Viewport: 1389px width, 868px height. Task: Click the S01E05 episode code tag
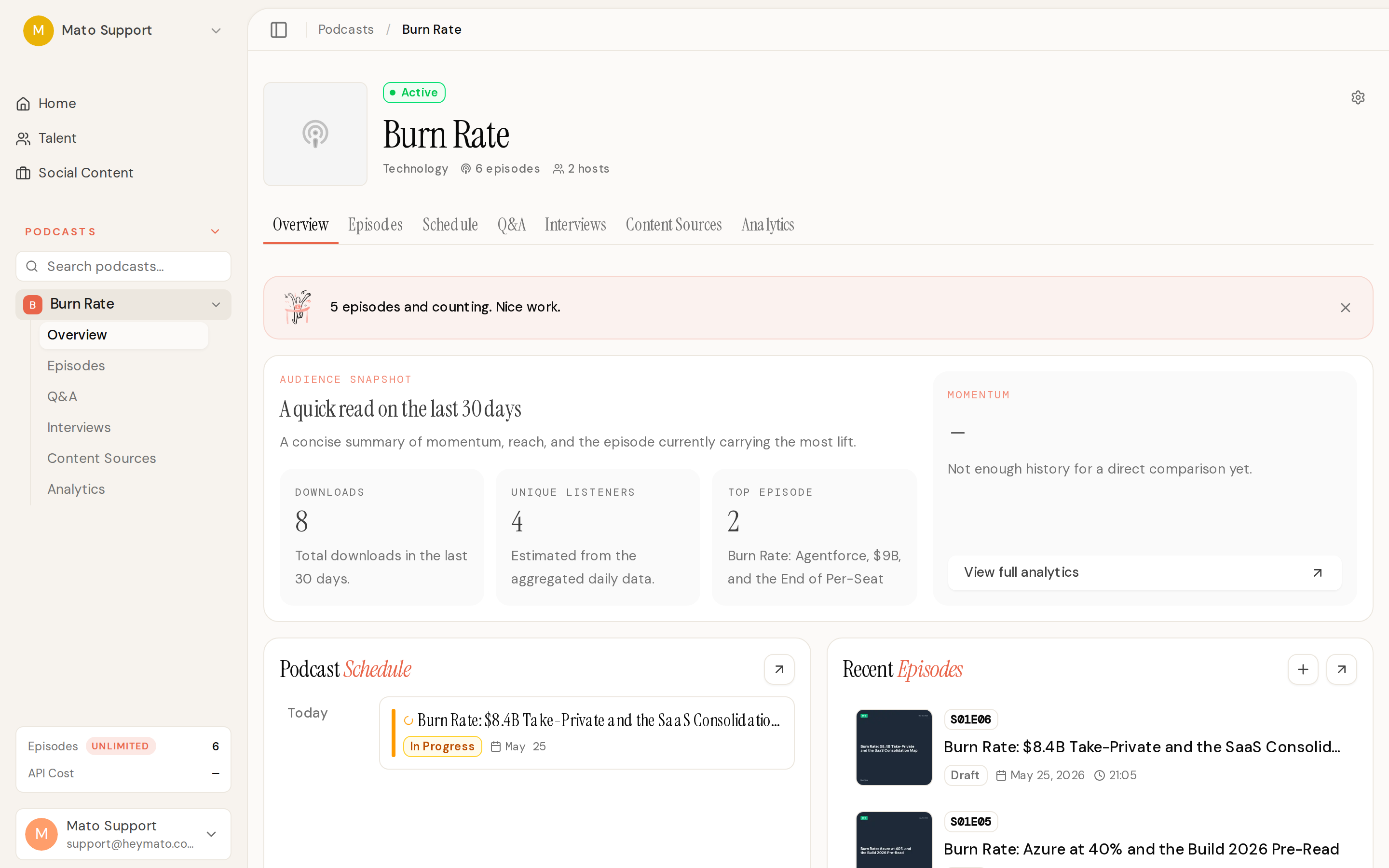tap(970, 822)
